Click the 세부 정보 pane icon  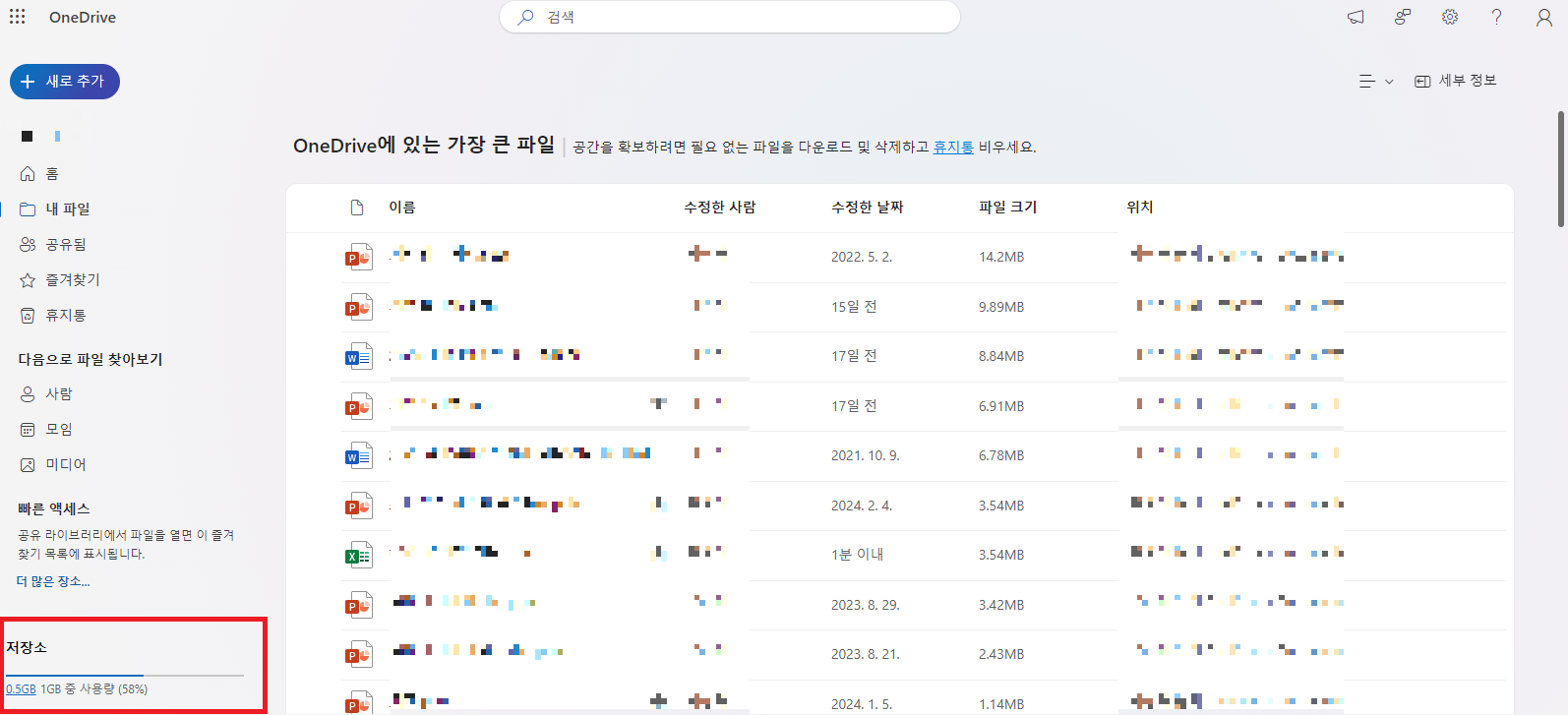click(1422, 82)
